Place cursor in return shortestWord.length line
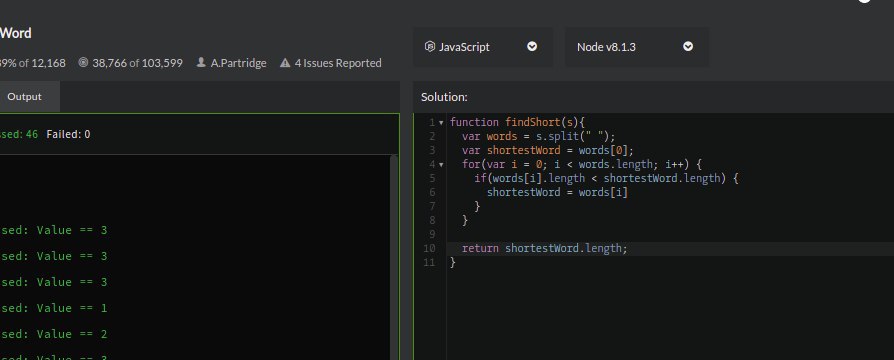This screenshot has width=894, height=360. coord(544,249)
